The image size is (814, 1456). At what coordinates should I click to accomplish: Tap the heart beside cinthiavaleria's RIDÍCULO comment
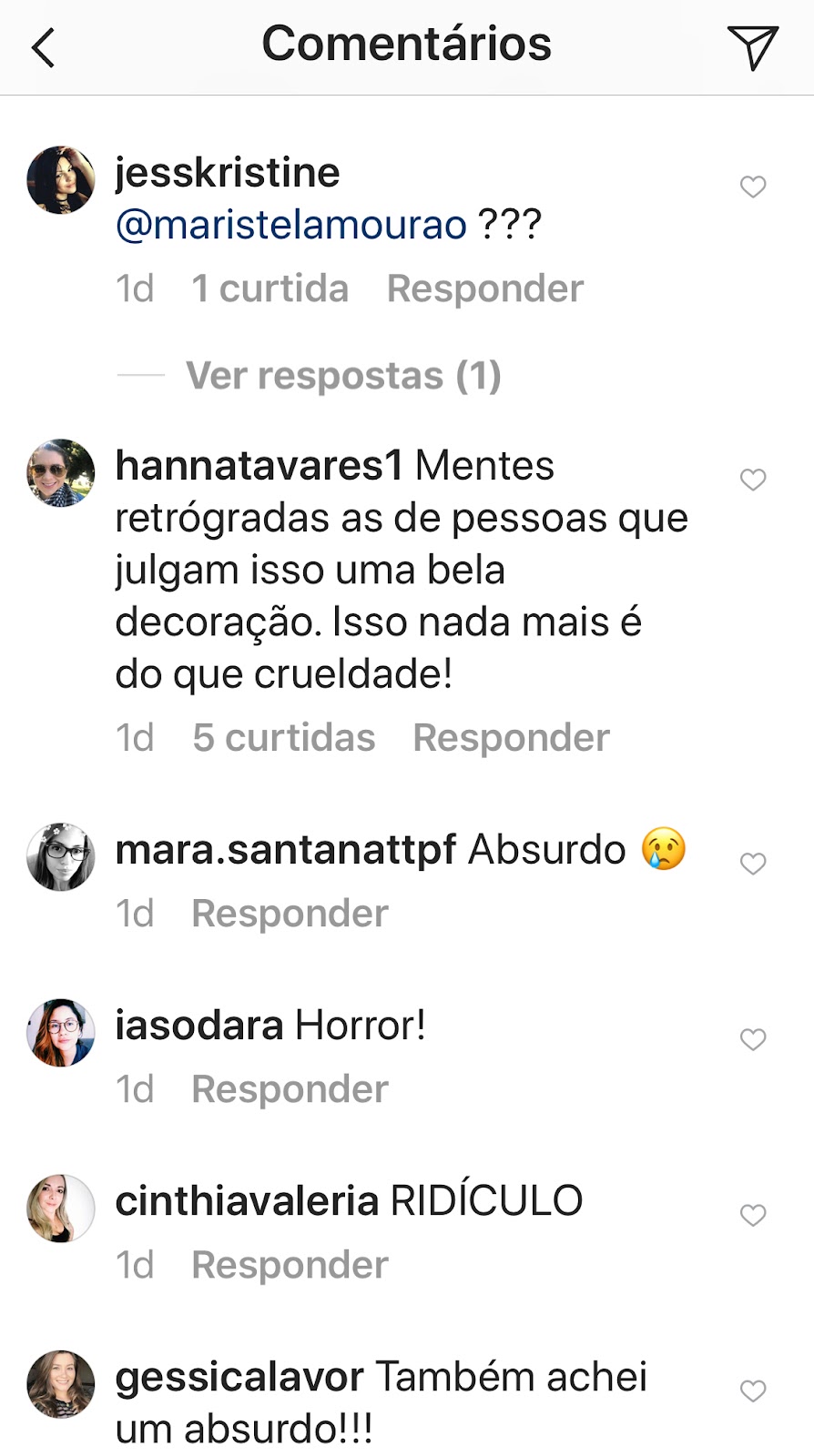(x=753, y=1215)
